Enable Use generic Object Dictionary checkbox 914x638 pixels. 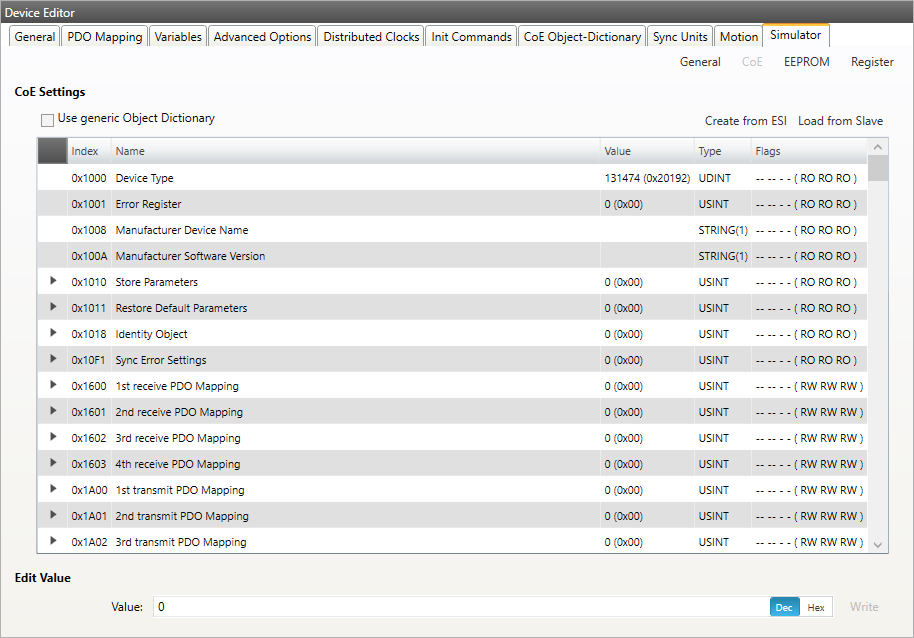coord(48,119)
